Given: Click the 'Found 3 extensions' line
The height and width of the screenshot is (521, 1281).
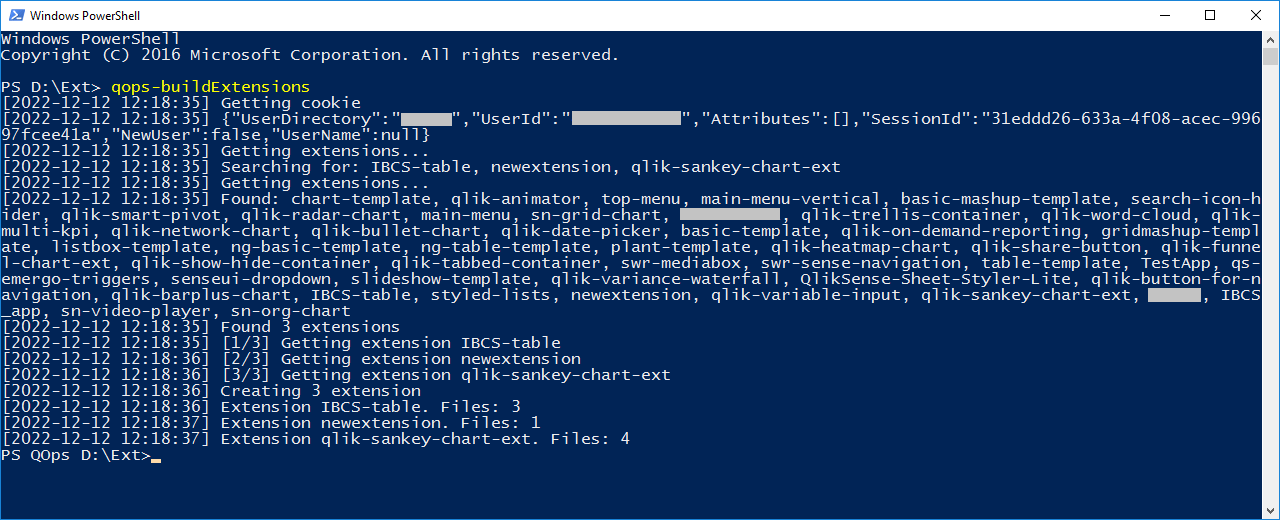Looking at the screenshot, I should click(x=201, y=327).
